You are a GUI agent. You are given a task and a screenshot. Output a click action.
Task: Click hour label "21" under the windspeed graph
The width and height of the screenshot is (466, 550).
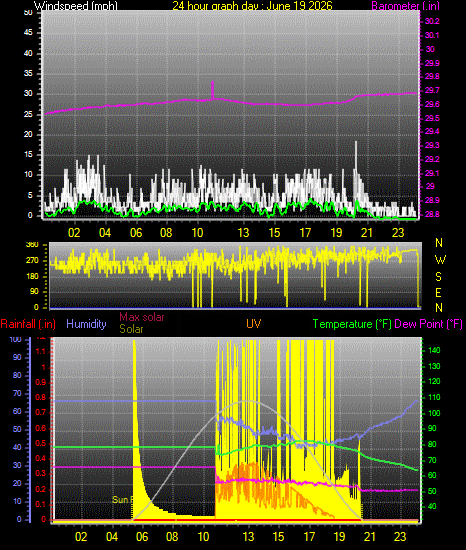367,233
